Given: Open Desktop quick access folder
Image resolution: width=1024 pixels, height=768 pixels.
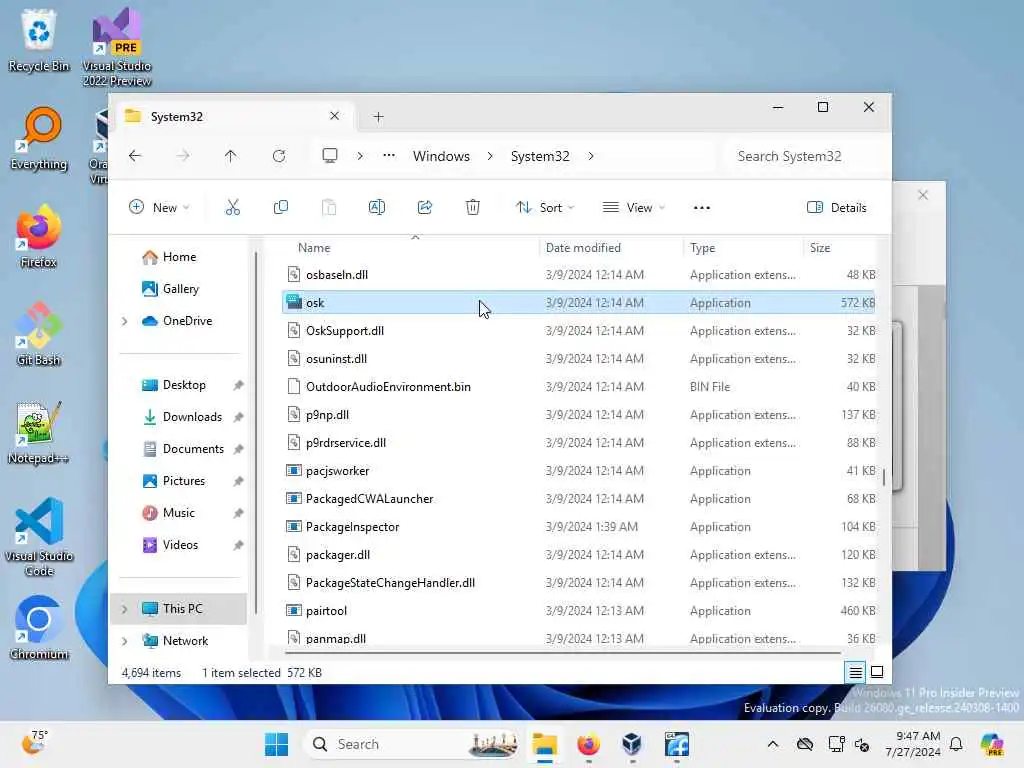Looking at the screenshot, I should [174, 385].
